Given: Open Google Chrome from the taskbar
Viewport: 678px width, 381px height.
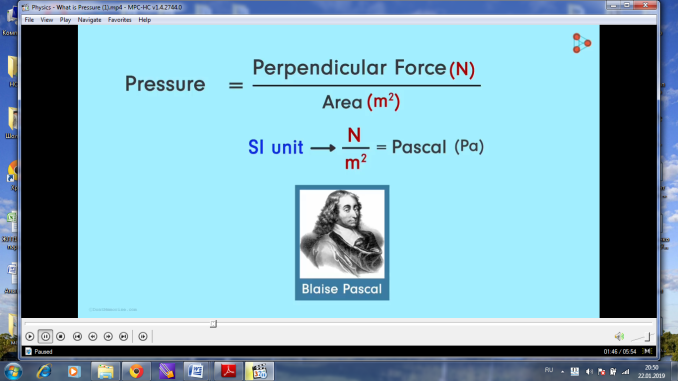Looking at the screenshot, I should point(136,371).
